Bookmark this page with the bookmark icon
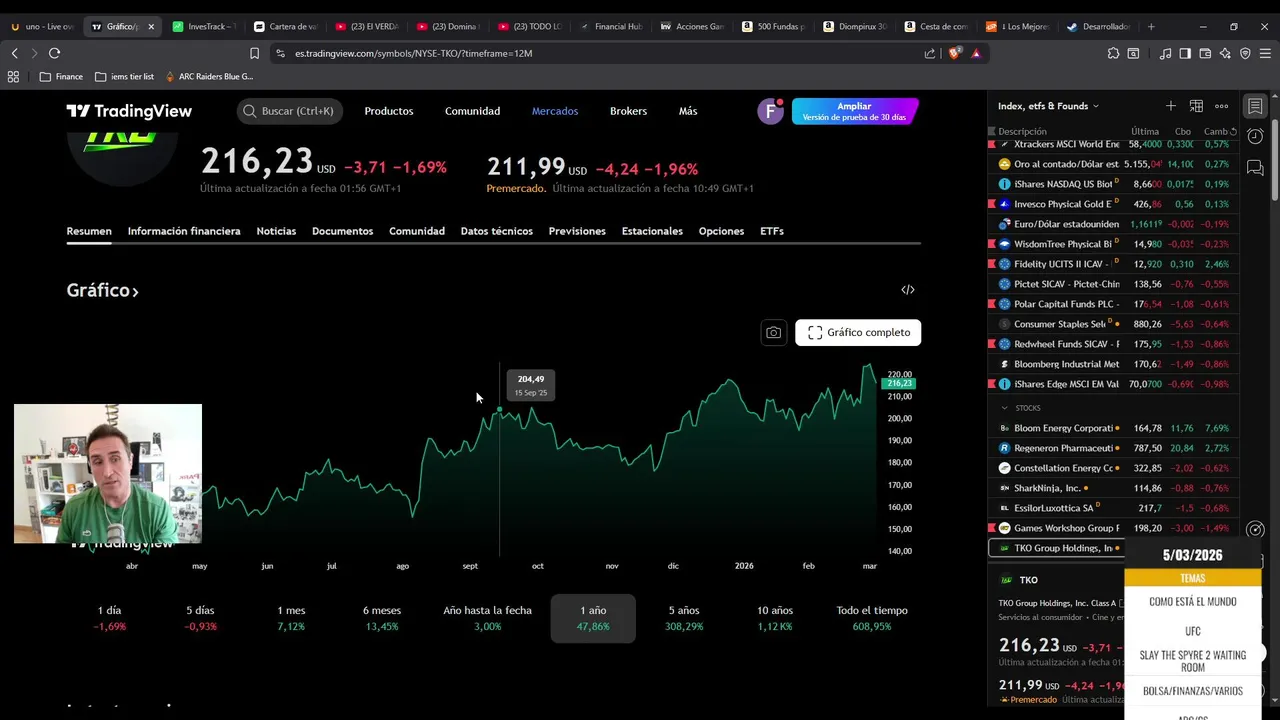 tap(254, 53)
